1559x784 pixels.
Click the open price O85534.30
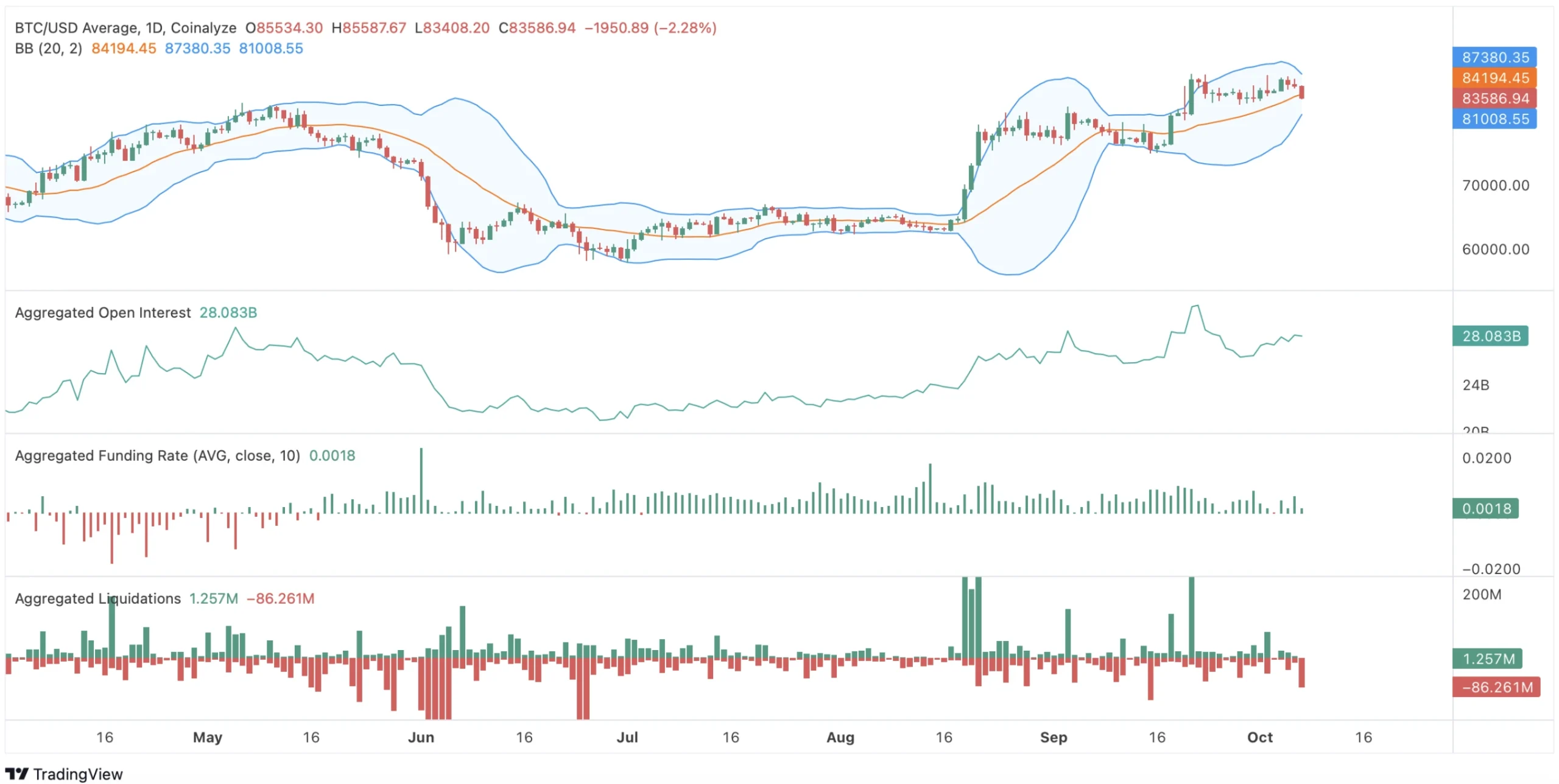tap(284, 28)
